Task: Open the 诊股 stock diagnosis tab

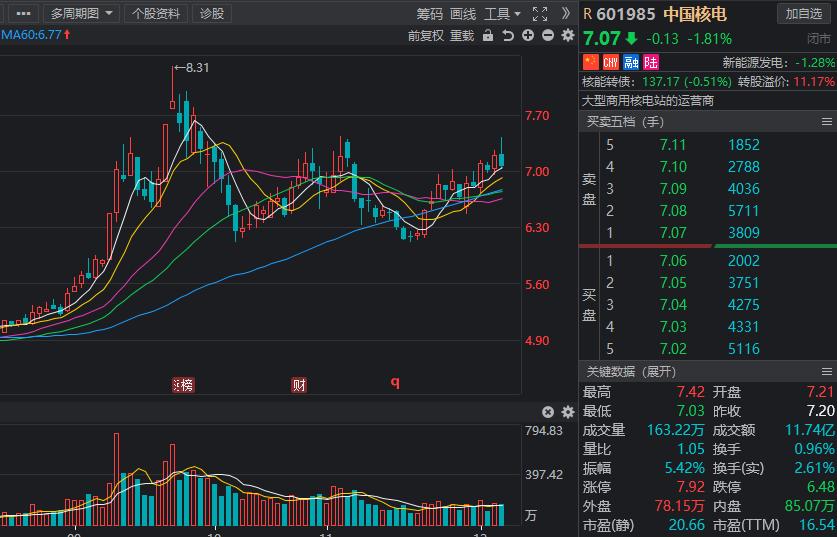Action: pyautogui.click(x=212, y=14)
